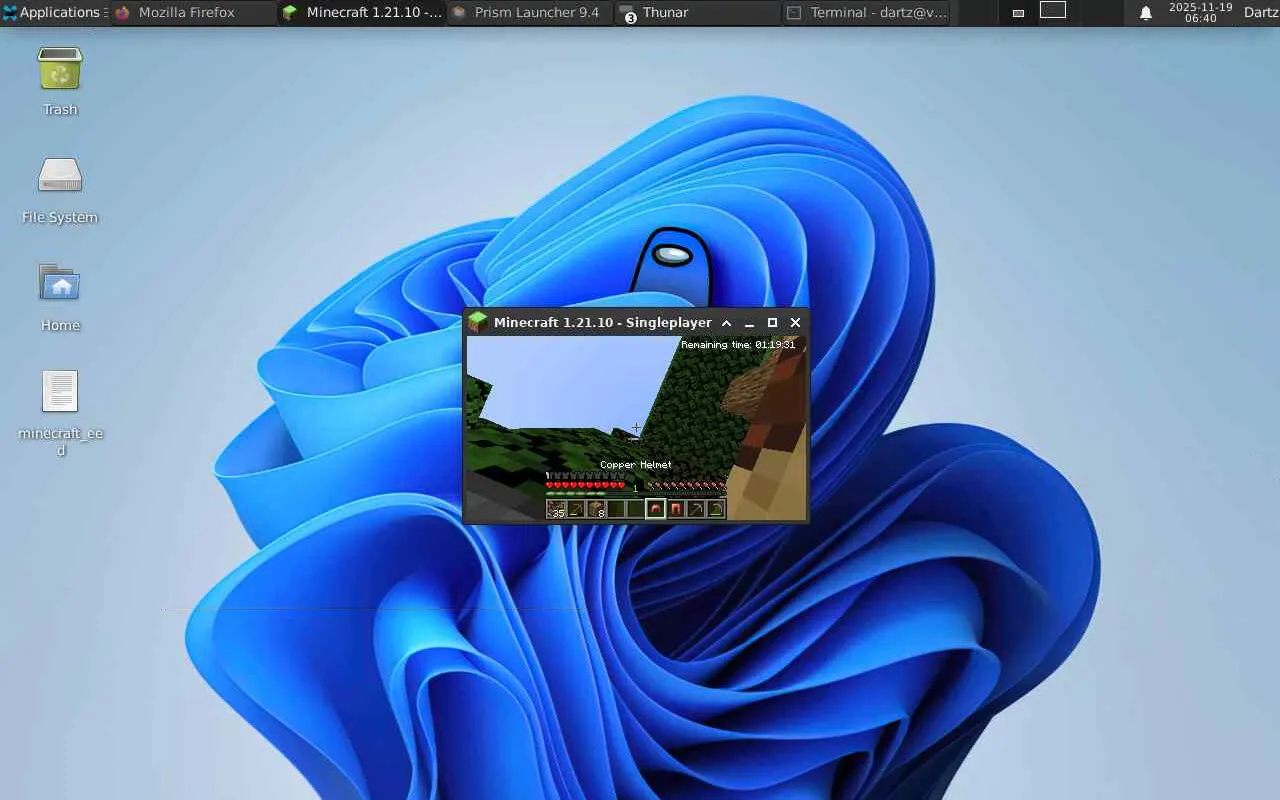Click the "Copper Helmet" item name label

(x=636, y=465)
